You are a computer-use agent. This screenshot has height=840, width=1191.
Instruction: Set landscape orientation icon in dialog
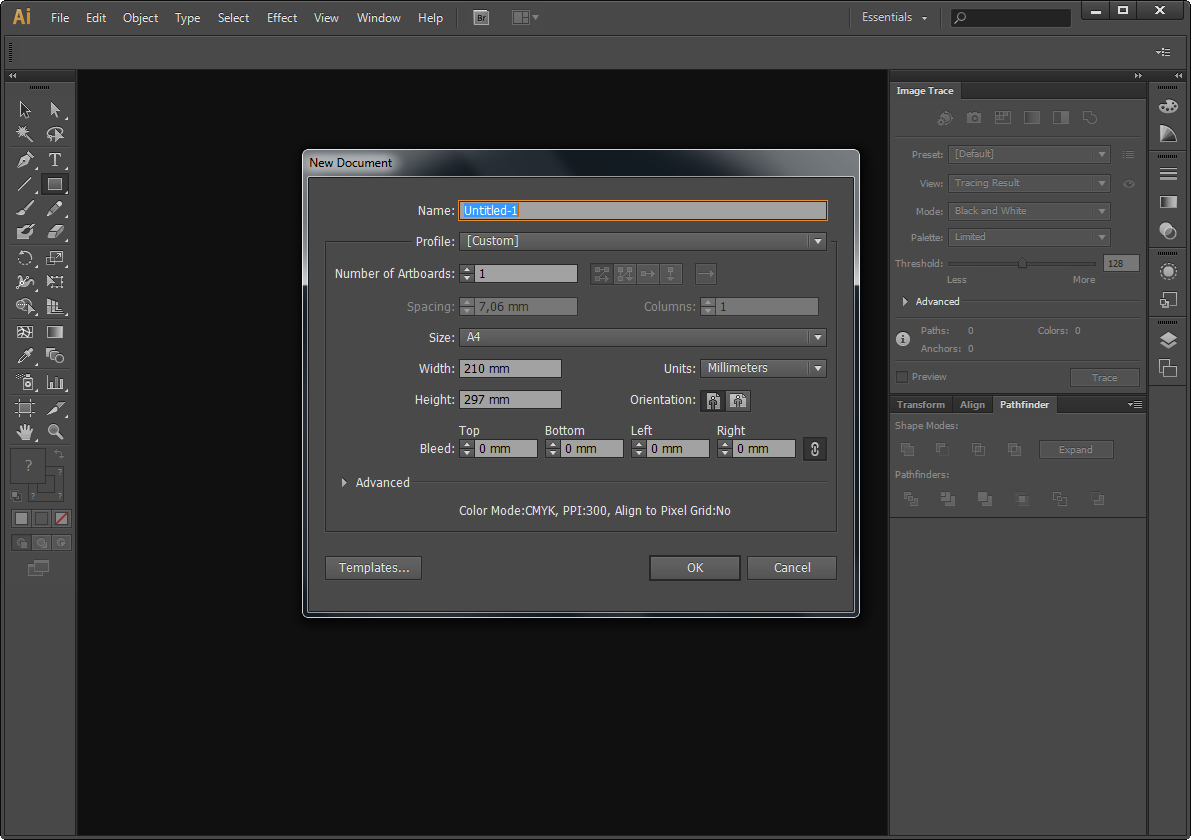[x=738, y=400]
